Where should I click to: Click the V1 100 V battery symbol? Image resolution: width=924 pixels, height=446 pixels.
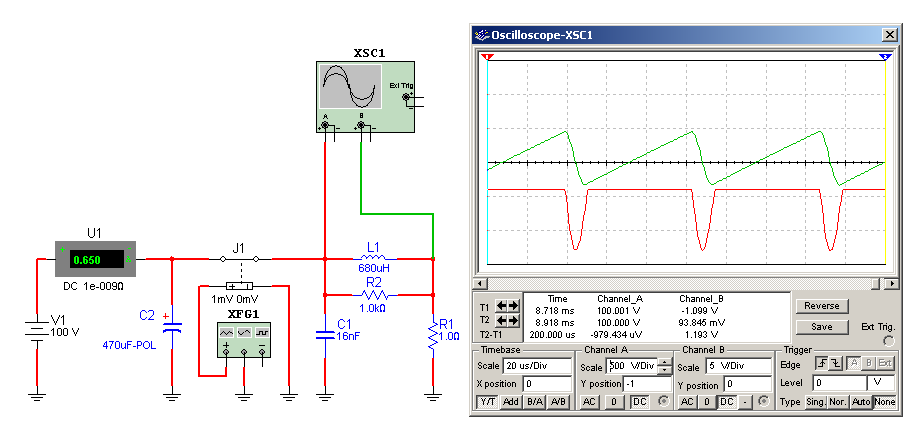(x=37, y=329)
